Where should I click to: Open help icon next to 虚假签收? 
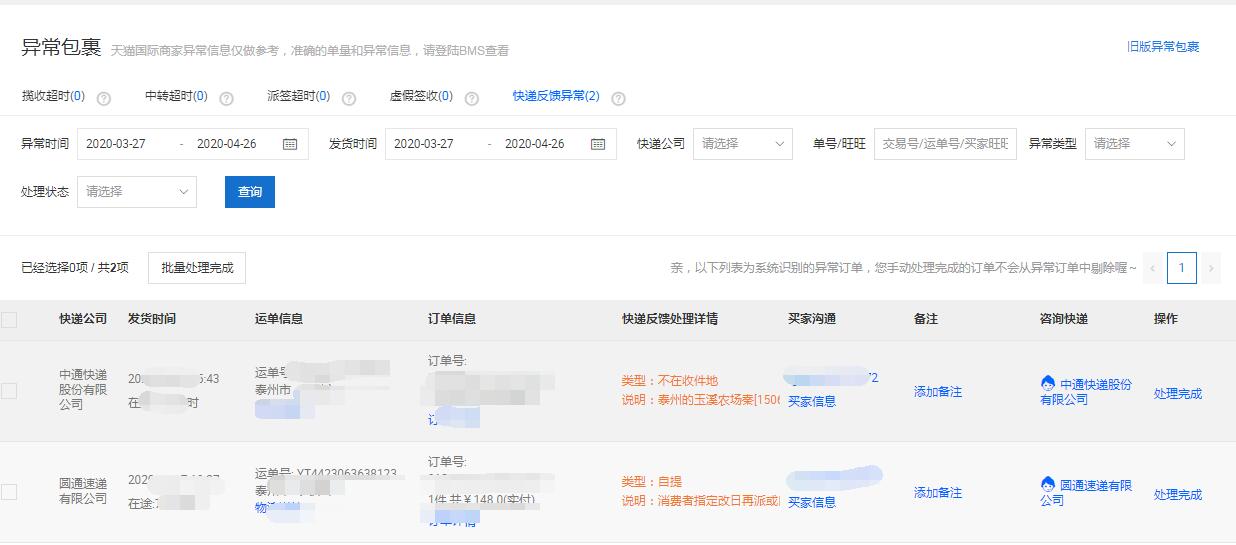pyautogui.click(x=472, y=98)
